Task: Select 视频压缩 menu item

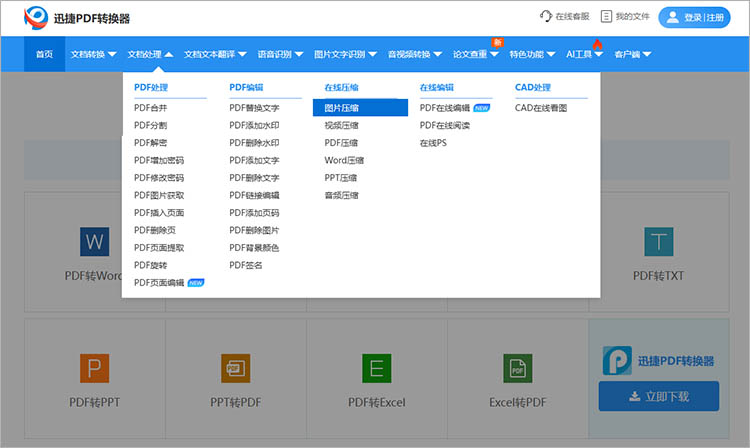Action: click(341, 125)
